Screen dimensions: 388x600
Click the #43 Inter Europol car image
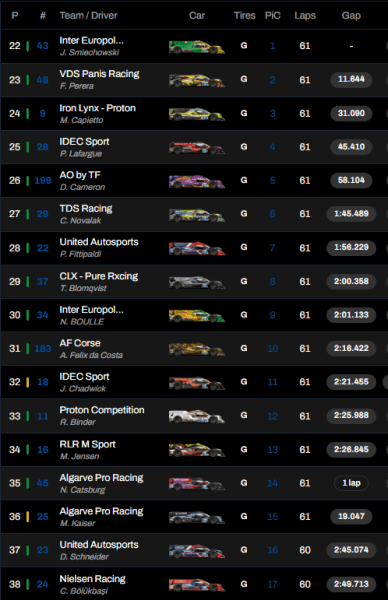point(197,47)
